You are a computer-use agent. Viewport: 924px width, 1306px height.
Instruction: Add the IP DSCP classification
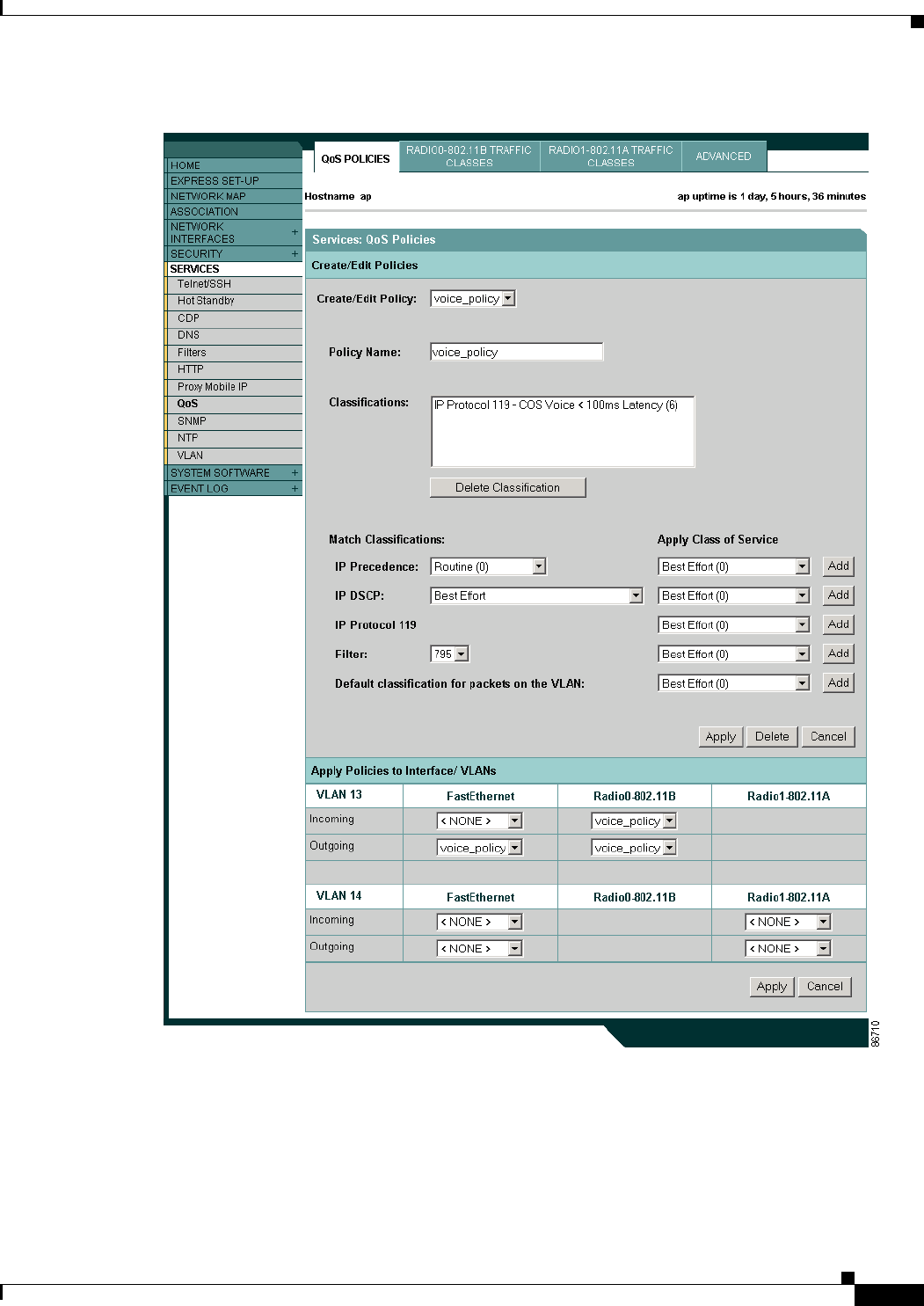(x=839, y=595)
